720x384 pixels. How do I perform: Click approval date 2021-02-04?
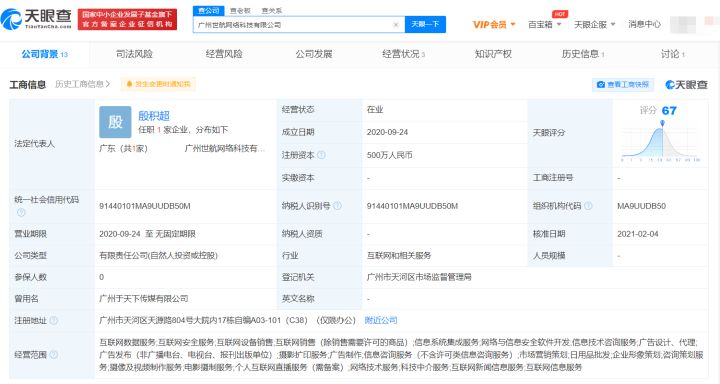[638, 234]
